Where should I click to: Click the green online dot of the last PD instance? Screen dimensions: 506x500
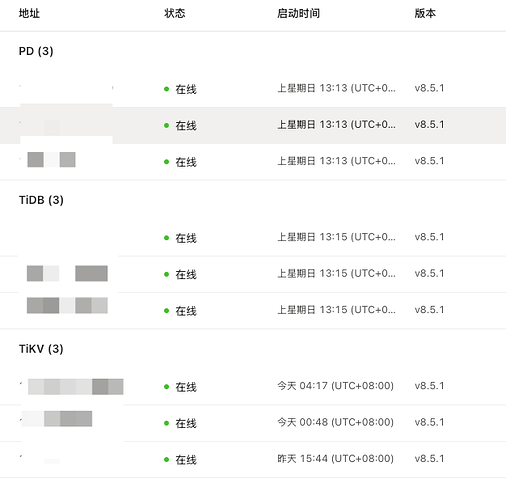pyautogui.click(x=166, y=162)
